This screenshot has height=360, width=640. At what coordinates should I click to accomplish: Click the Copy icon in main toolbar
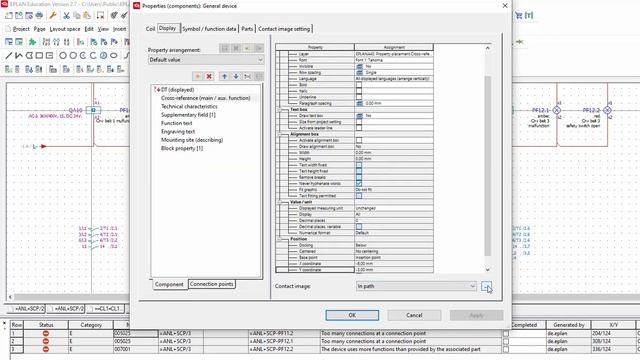point(77,16)
